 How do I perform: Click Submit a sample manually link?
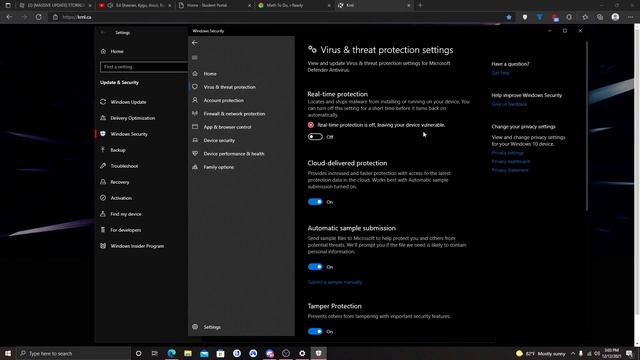click(x=335, y=282)
